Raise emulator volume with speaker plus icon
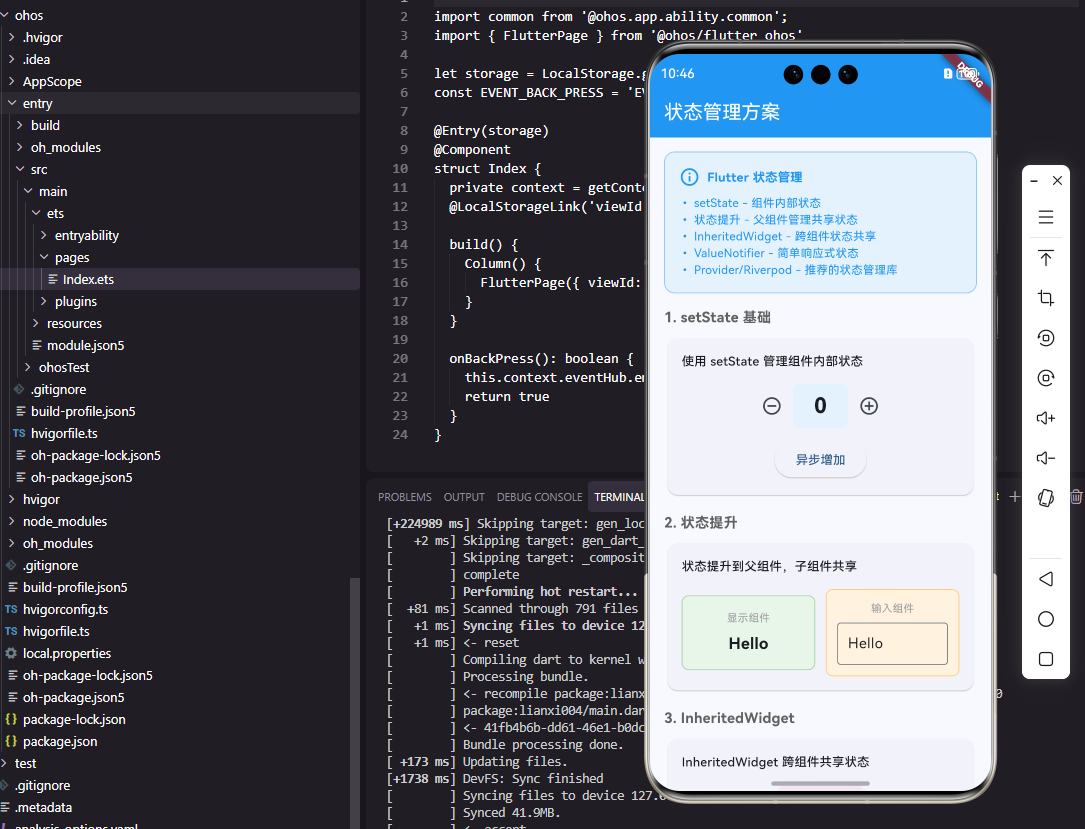The image size is (1085, 829). pyautogui.click(x=1046, y=418)
